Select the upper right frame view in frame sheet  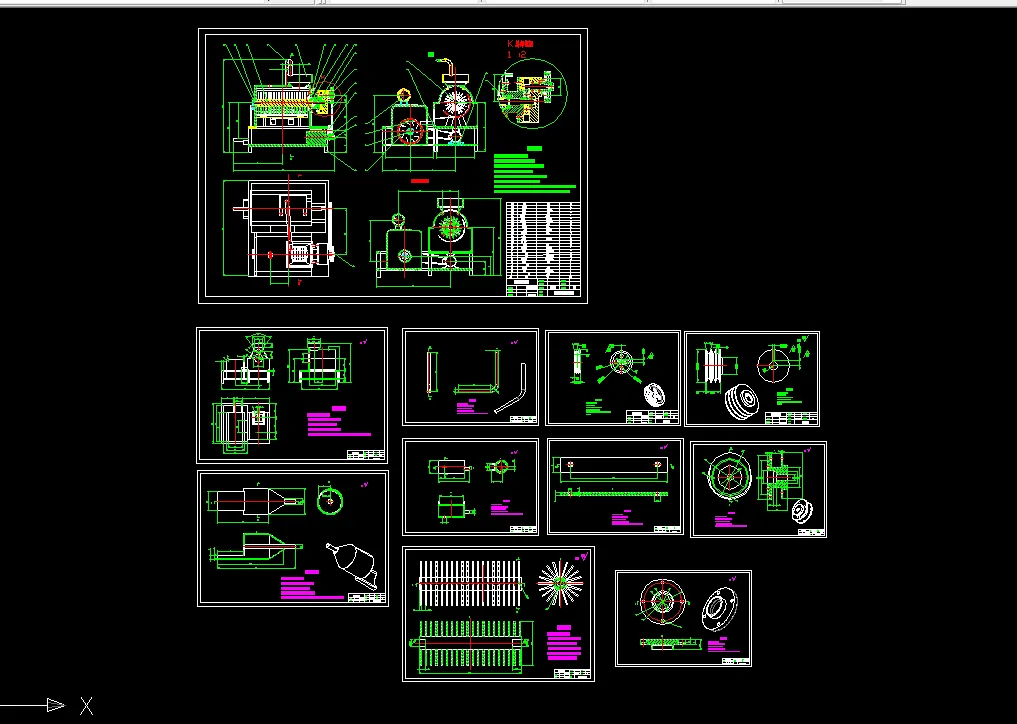[319, 363]
